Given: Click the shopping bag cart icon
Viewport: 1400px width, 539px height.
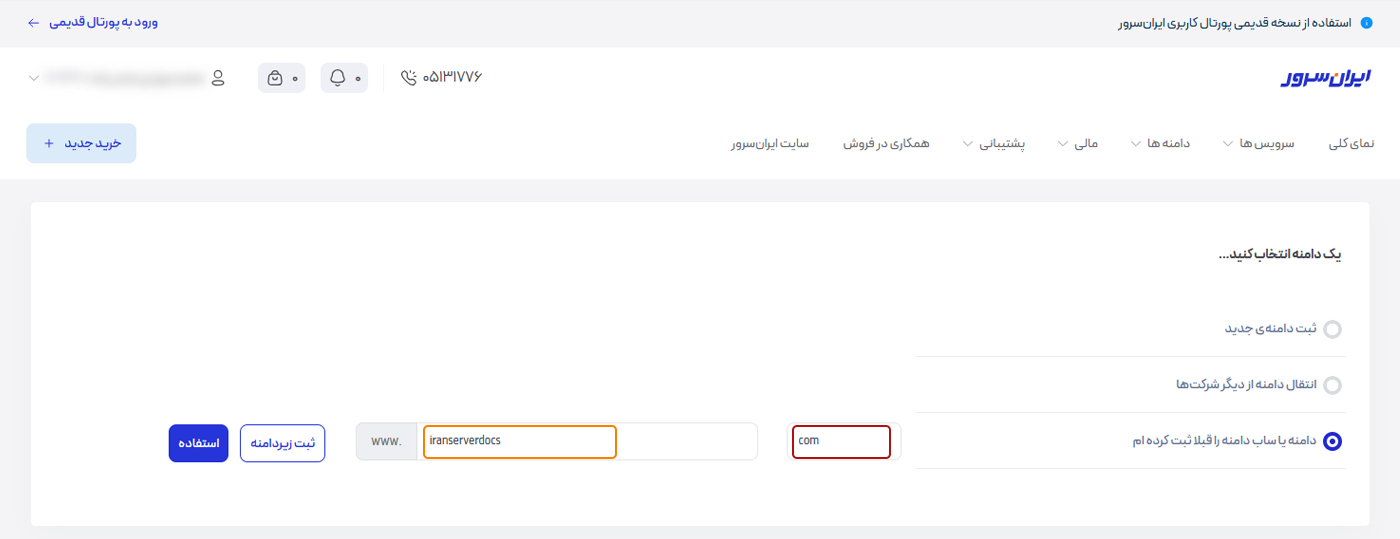Looking at the screenshot, I should pos(275,78).
